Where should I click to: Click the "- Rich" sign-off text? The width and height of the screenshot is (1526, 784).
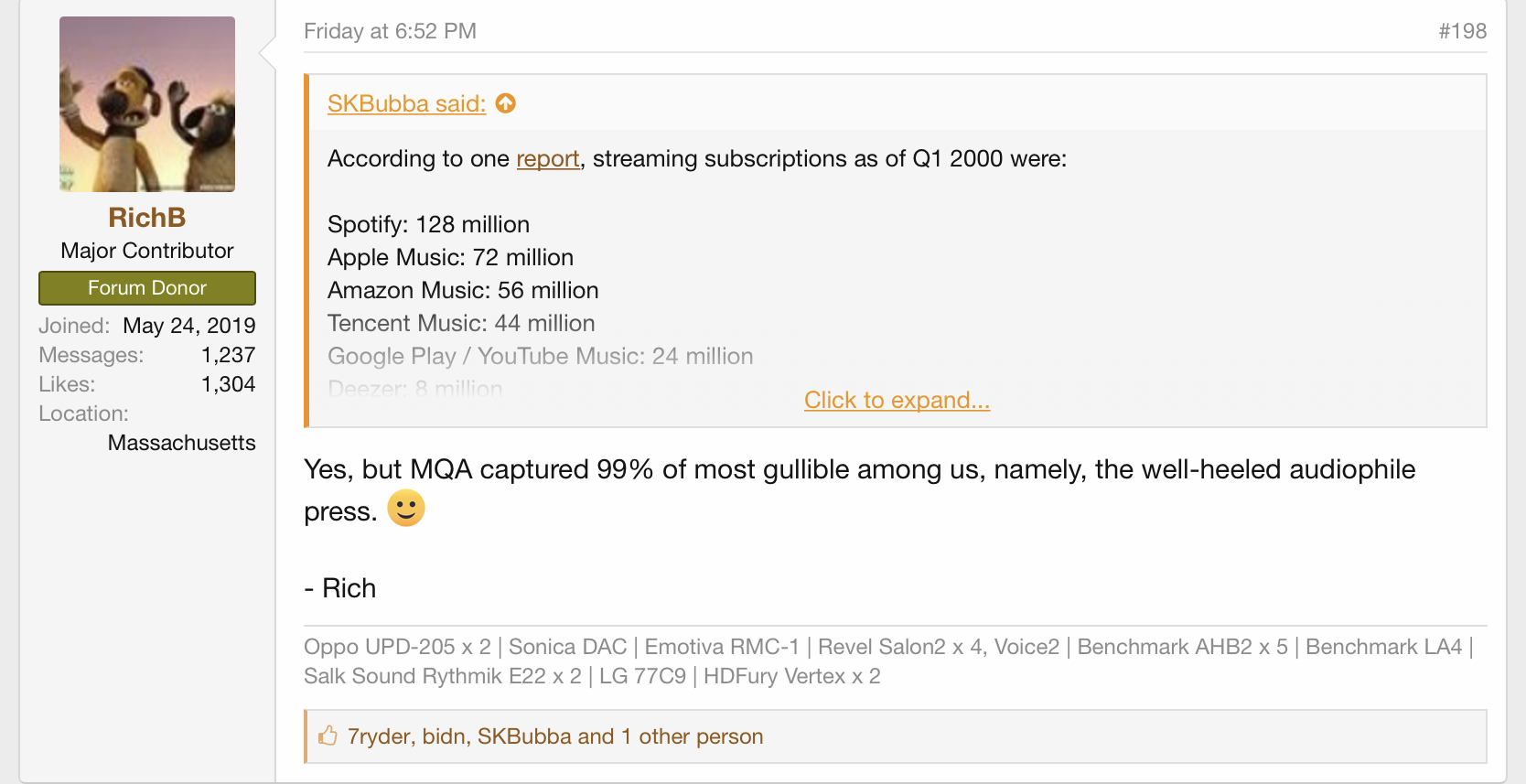tap(340, 588)
